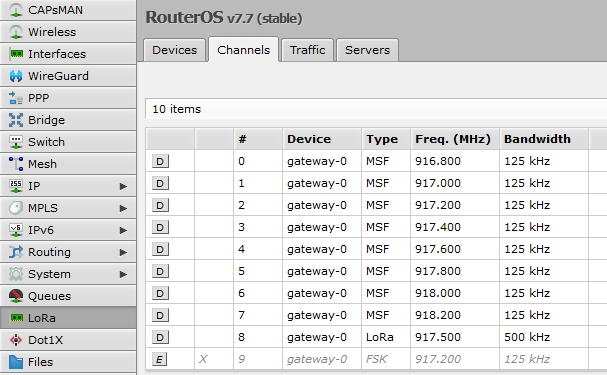607x375 pixels.
Task: Go to the Servers tab
Action: [x=367, y=50]
